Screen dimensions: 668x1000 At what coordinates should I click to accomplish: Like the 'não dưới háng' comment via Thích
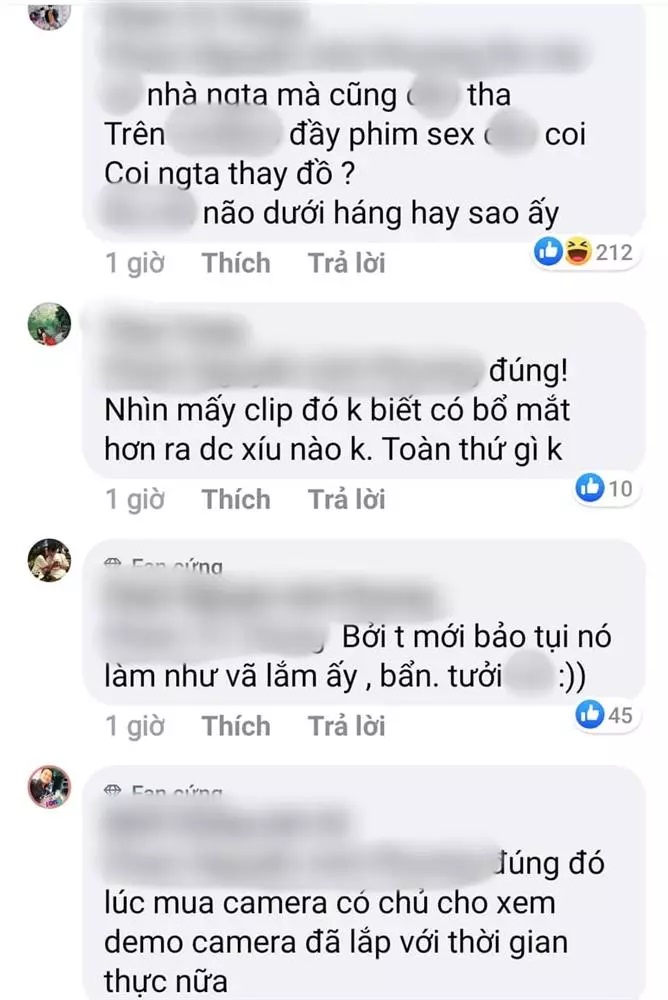click(236, 263)
